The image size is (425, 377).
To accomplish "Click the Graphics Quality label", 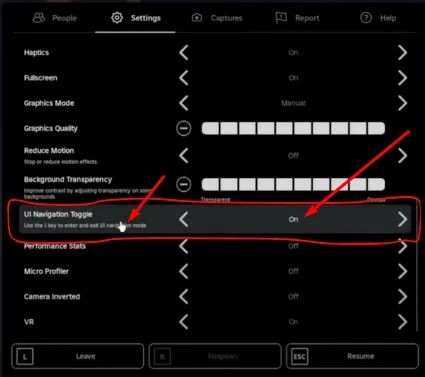I will (x=51, y=128).
